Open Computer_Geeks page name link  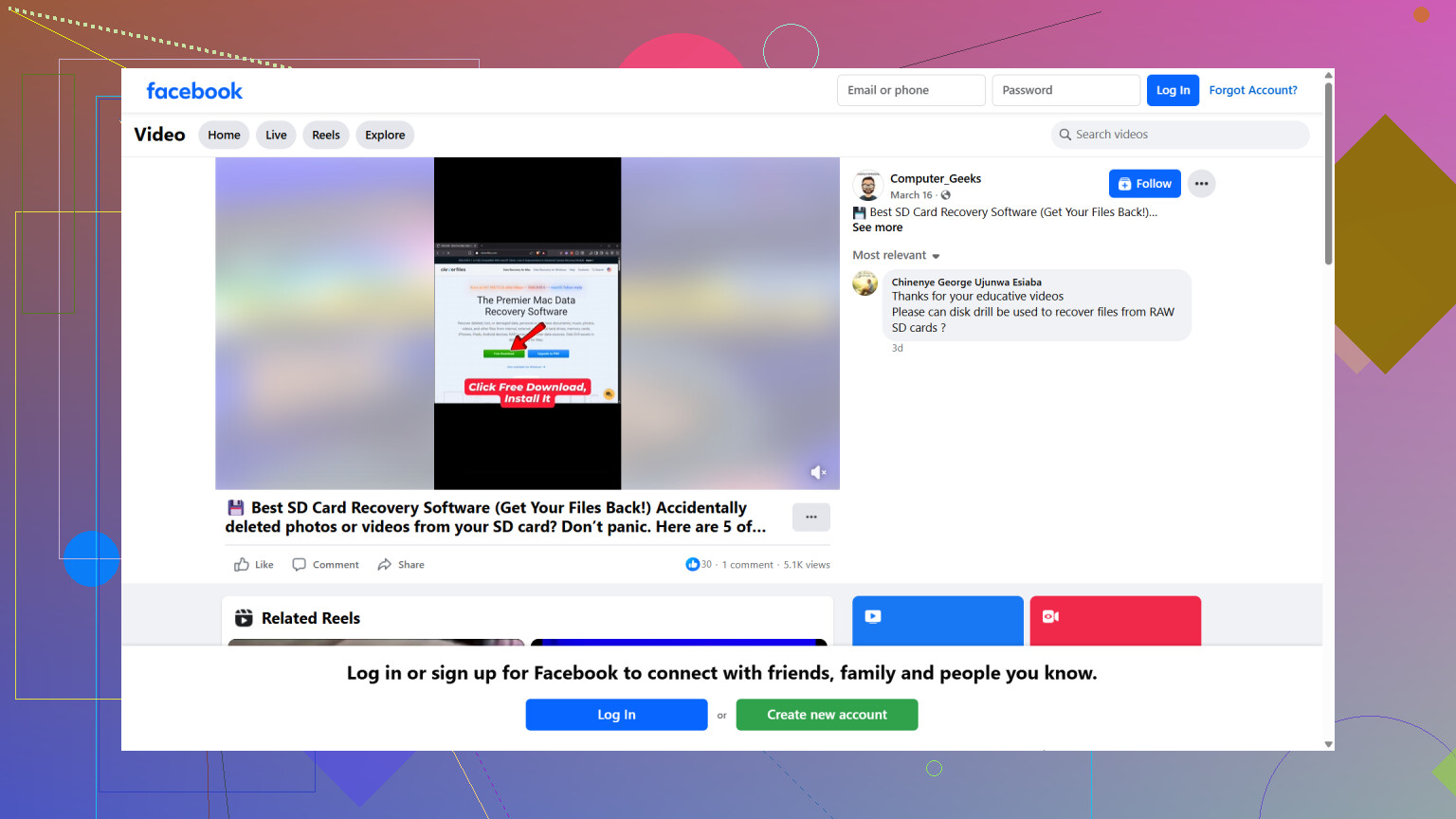(936, 178)
